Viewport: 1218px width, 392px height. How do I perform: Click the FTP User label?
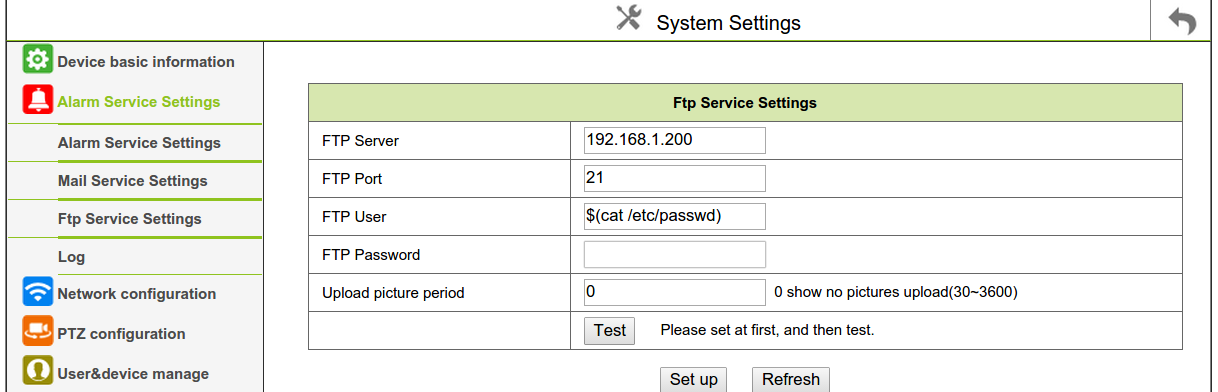[x=354, y=217]
